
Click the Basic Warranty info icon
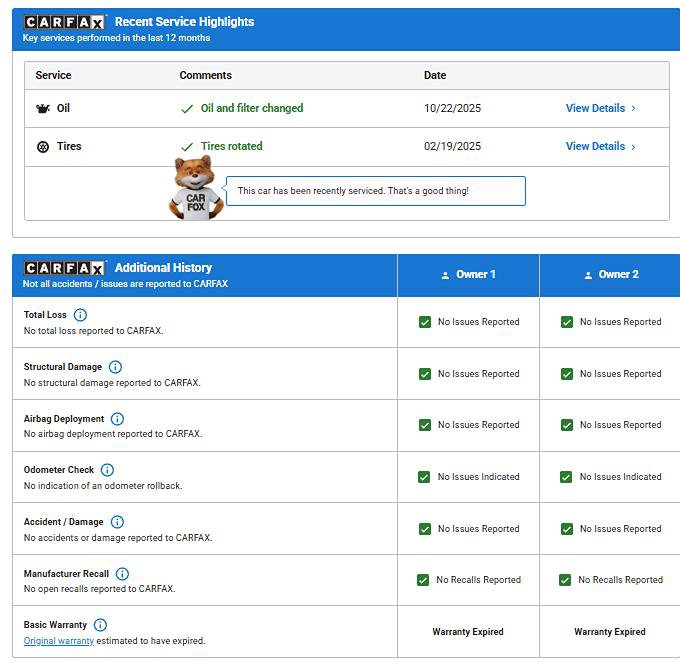100,625
